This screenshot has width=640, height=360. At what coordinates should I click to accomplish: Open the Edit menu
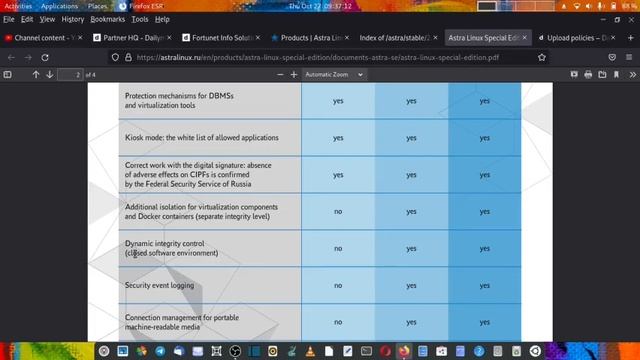point(27,19)
